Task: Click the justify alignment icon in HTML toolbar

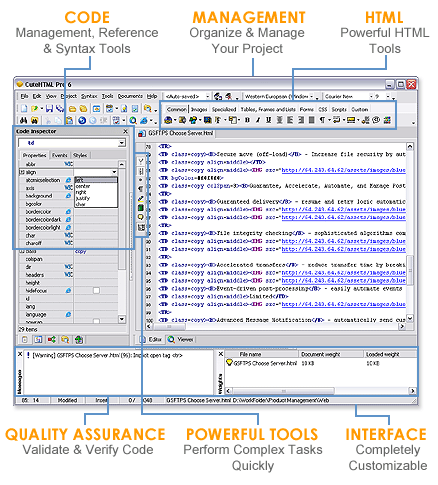Action: (x=311, y=120)
